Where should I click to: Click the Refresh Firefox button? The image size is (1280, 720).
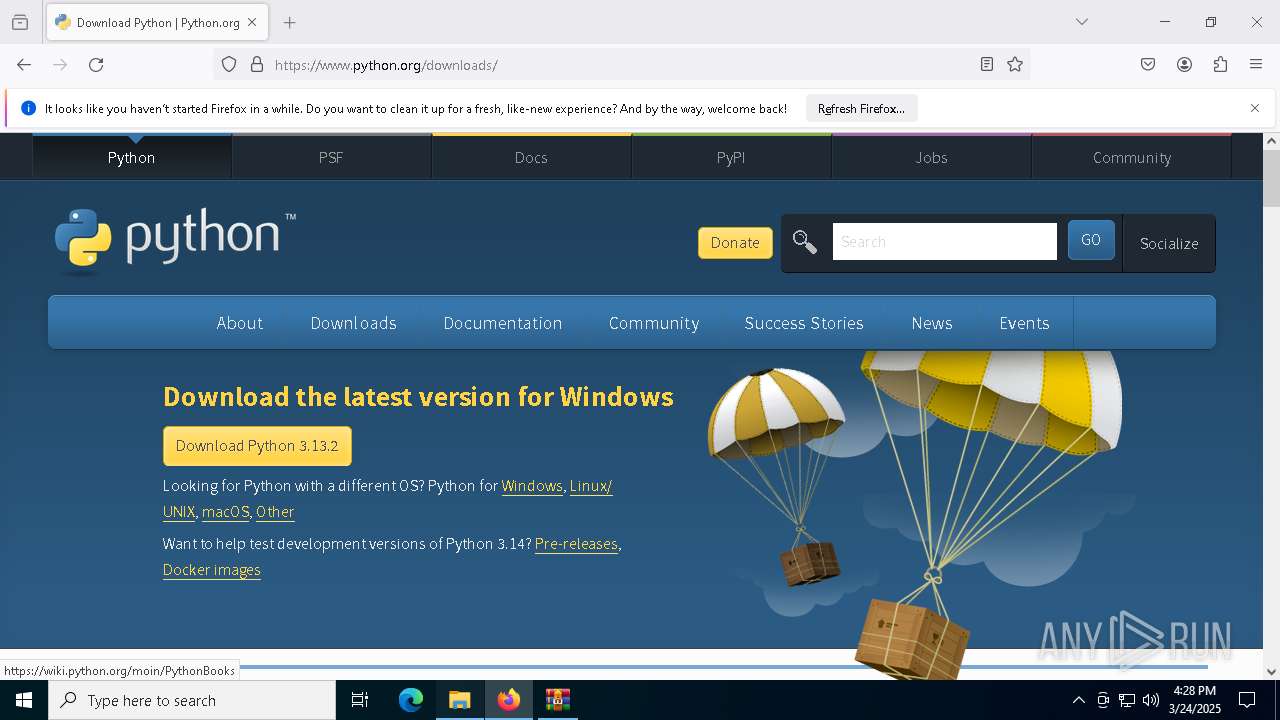(861, 109)
